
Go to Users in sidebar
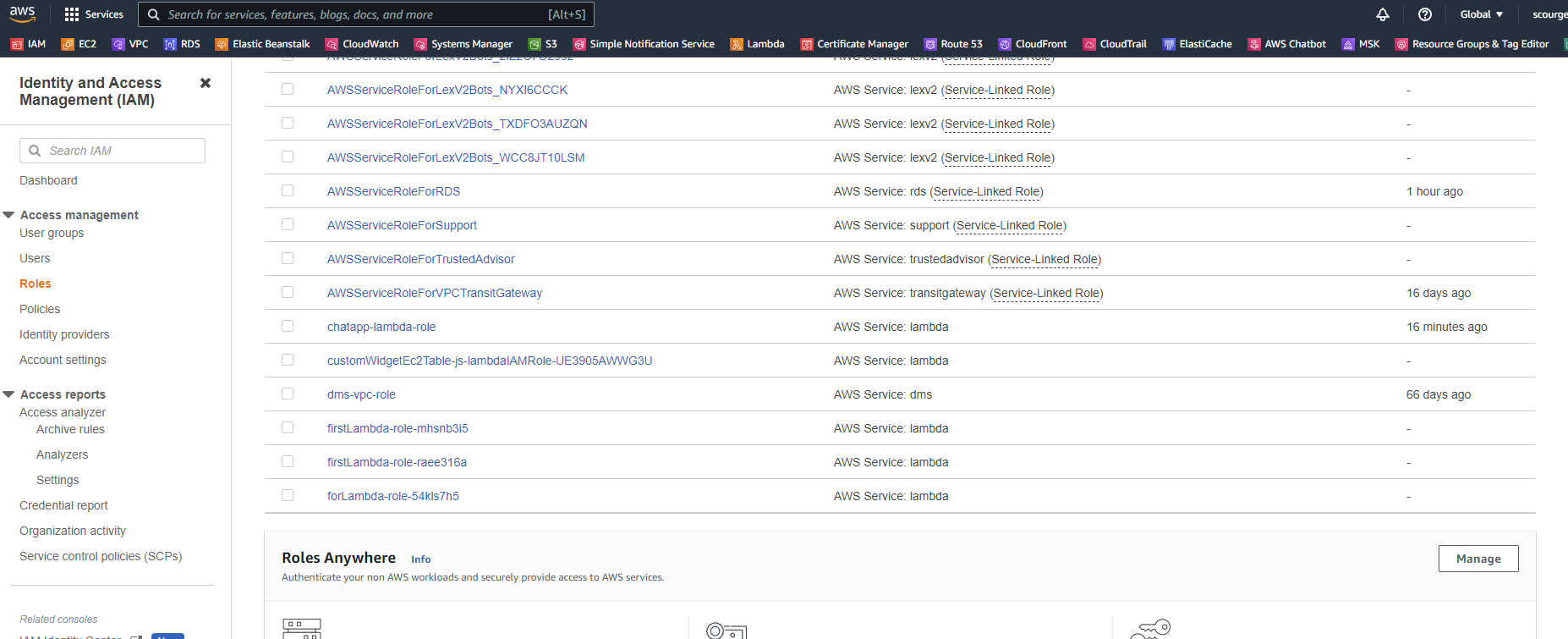point(35,258)
